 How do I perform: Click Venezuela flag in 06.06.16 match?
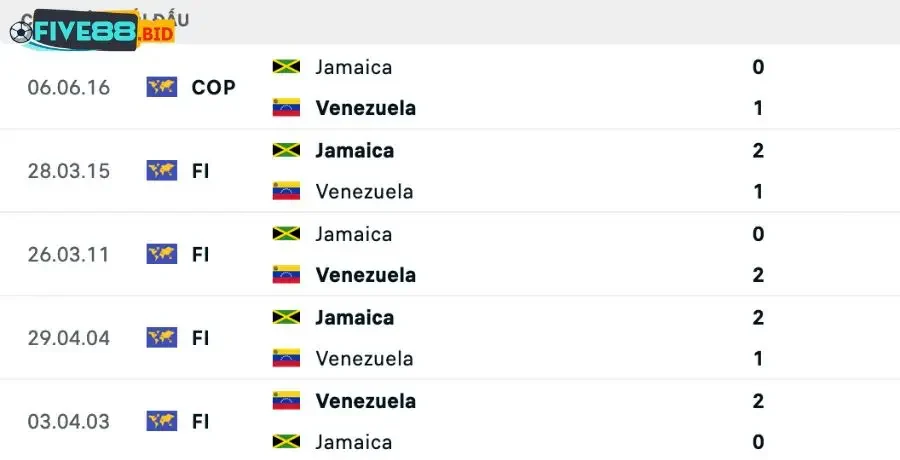(286, 108)
